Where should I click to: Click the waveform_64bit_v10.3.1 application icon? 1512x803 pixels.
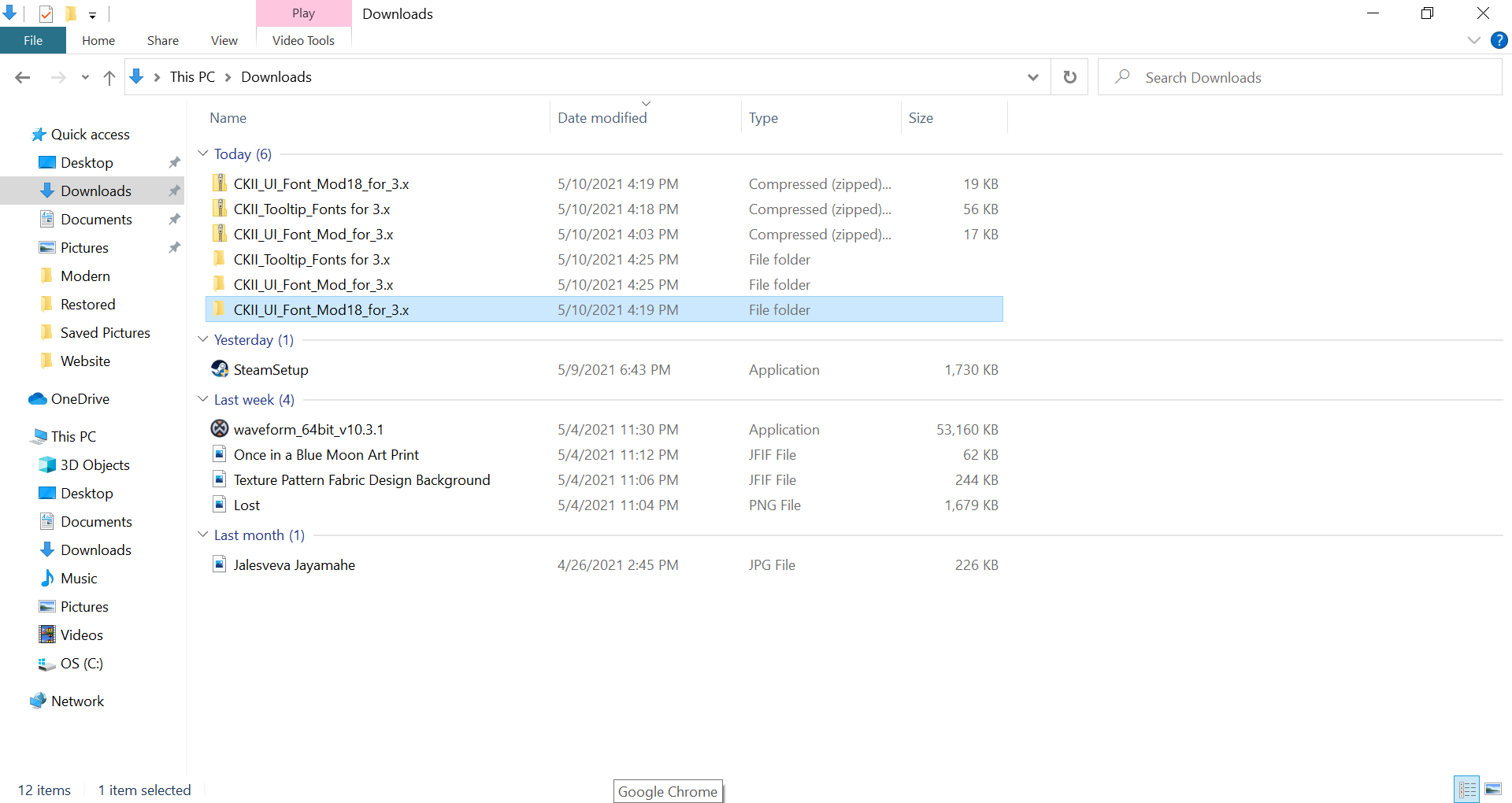click(x=220, y=429)
